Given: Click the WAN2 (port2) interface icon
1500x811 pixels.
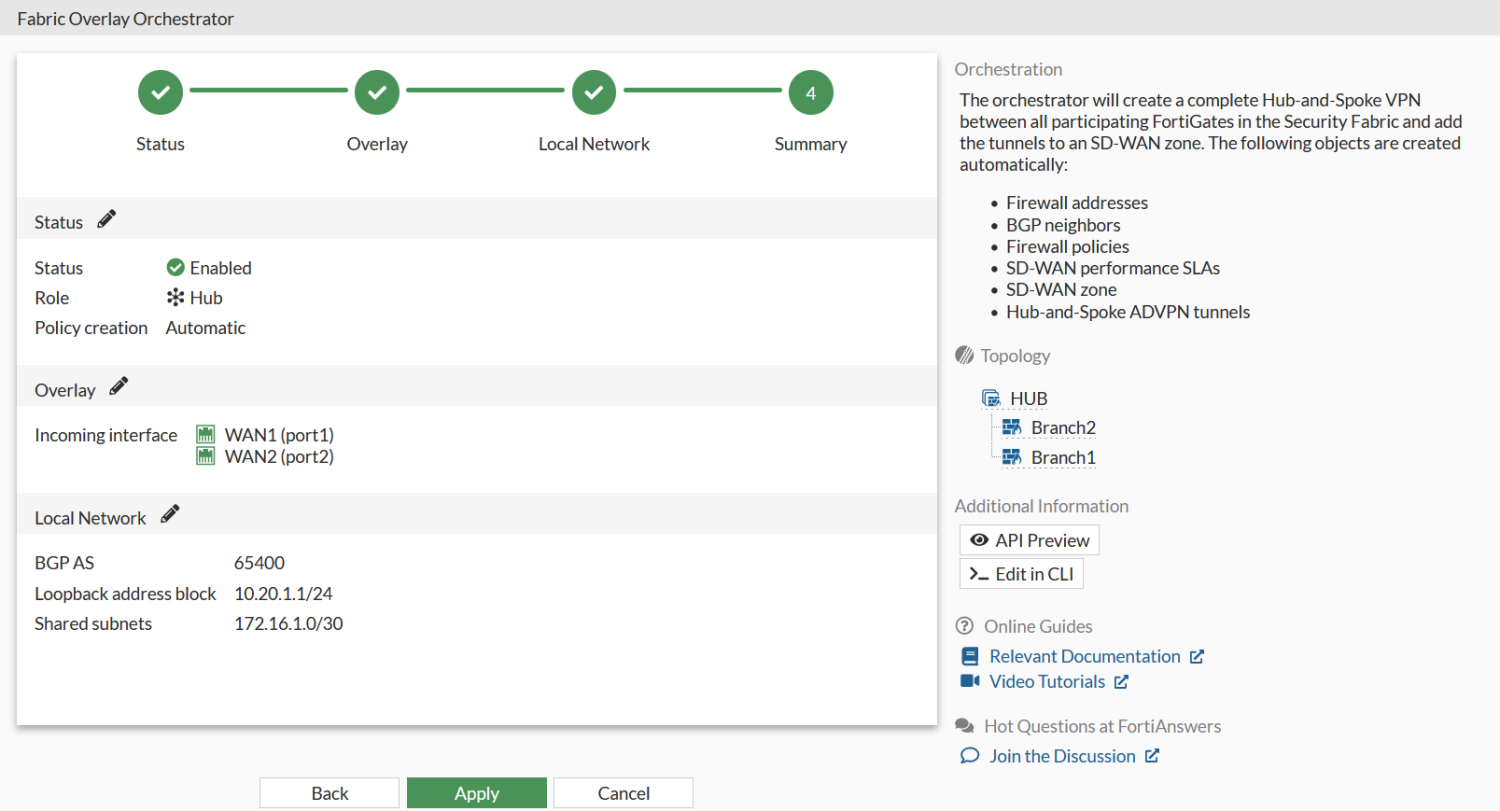Looking at the screenshot, I should pyautogui.click(x=206, y=457).
